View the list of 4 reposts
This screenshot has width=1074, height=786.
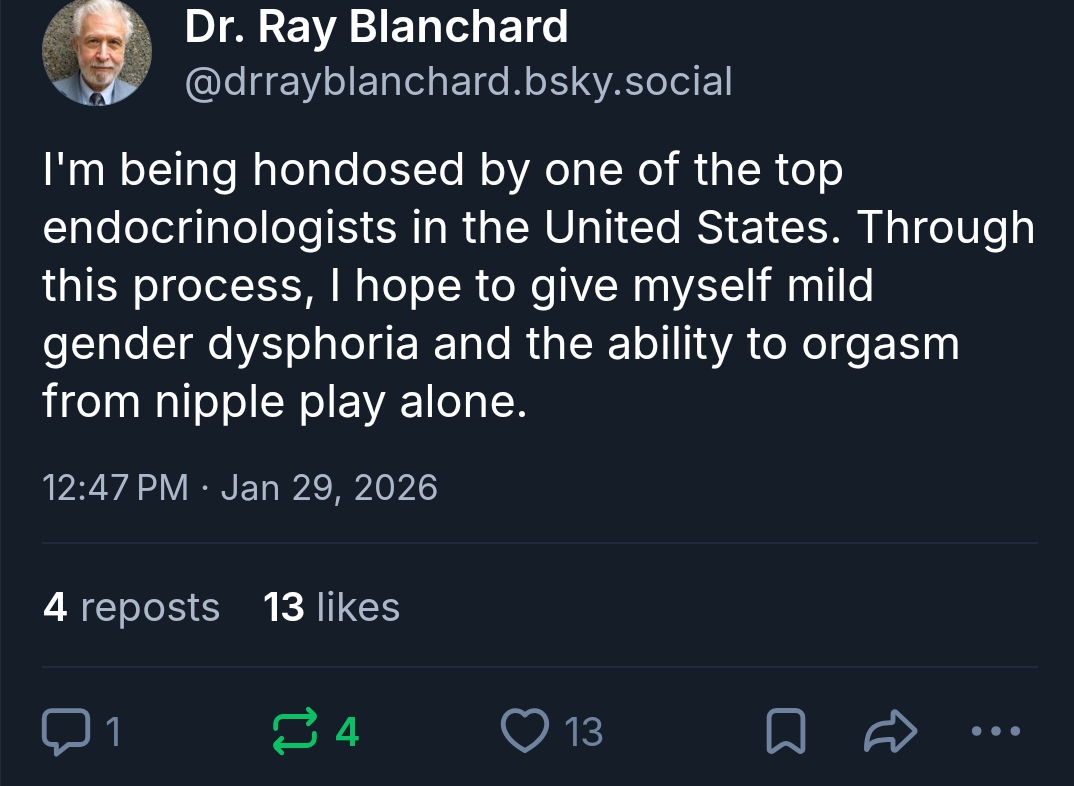click(131, 607)
